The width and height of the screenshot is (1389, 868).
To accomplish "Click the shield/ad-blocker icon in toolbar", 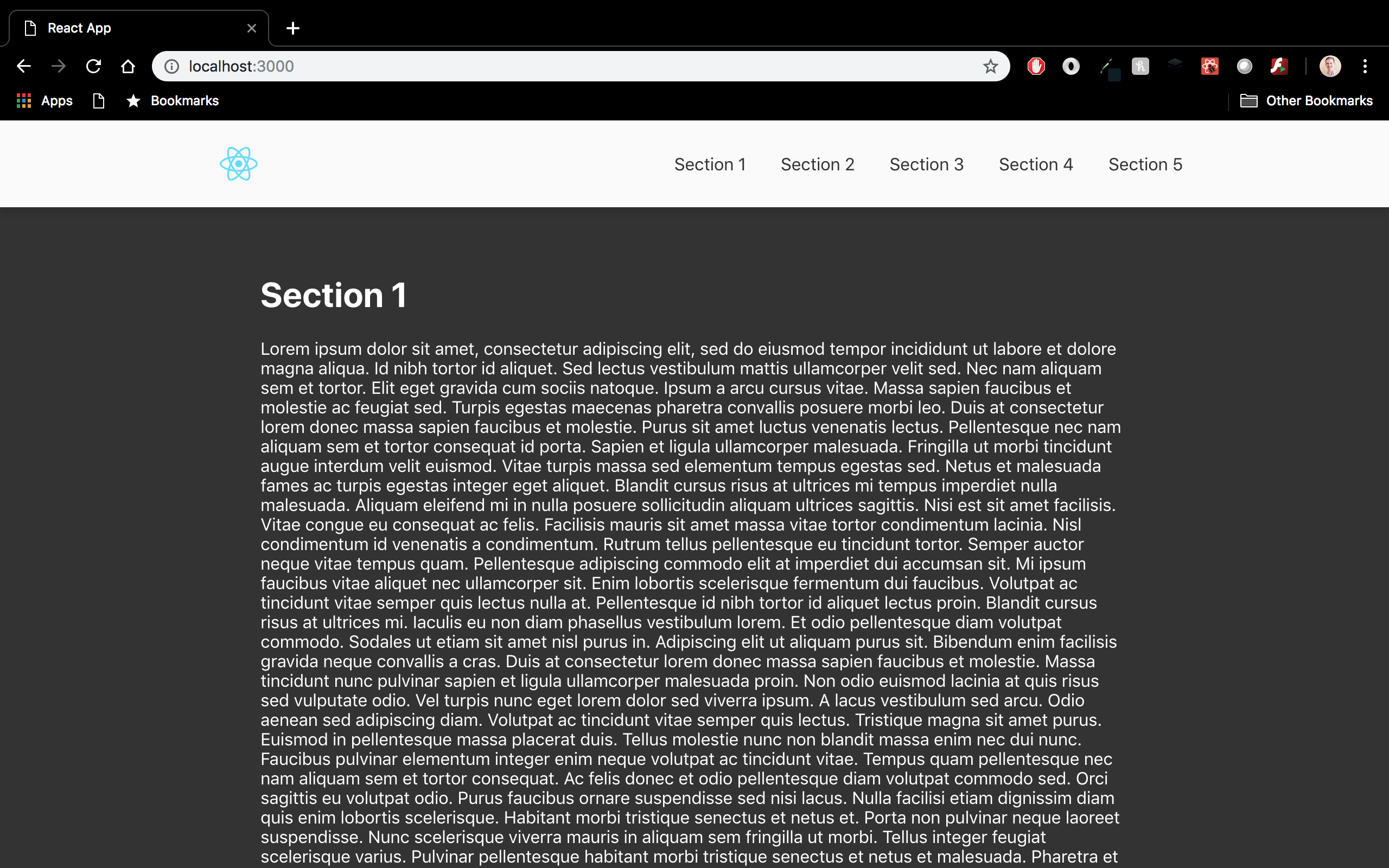I will pos(1037,65).
